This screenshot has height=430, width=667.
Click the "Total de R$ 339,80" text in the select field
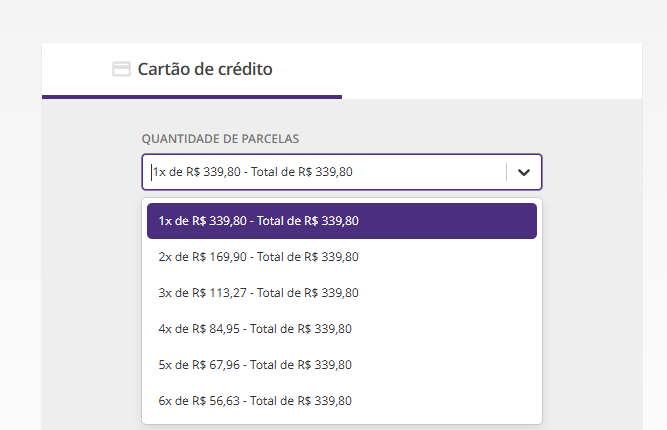click(301, 172)
